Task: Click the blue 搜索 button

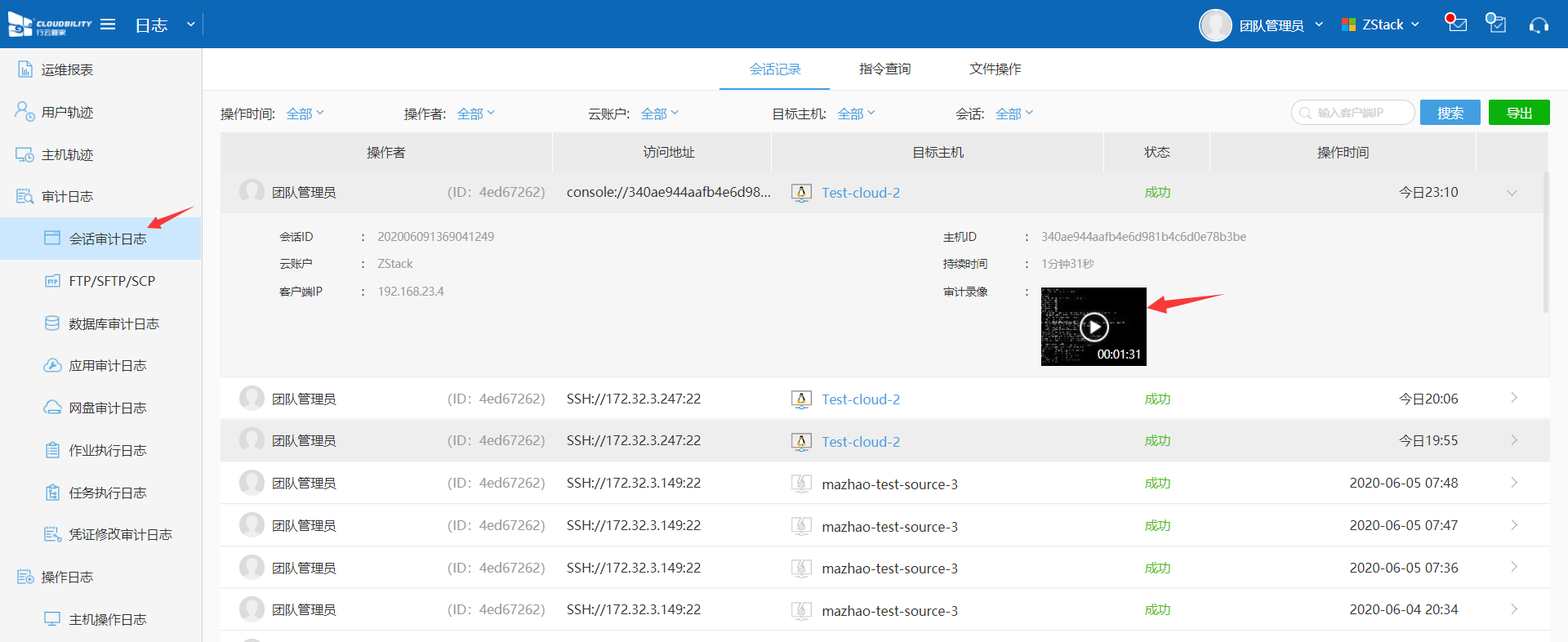Action: (x=1450, y=113)
